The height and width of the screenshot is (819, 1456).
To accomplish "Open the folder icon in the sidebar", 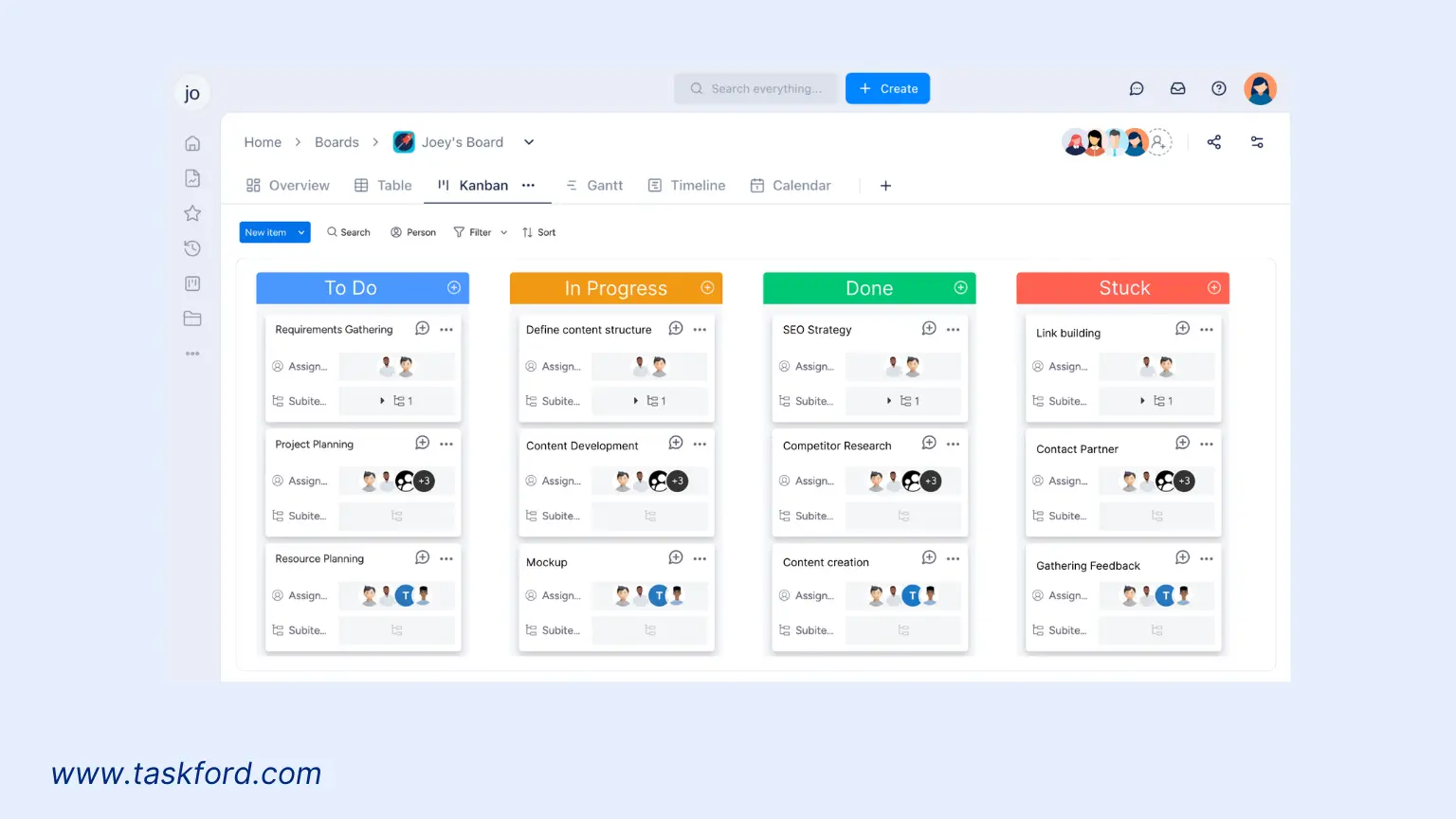I will coord(192,318).
